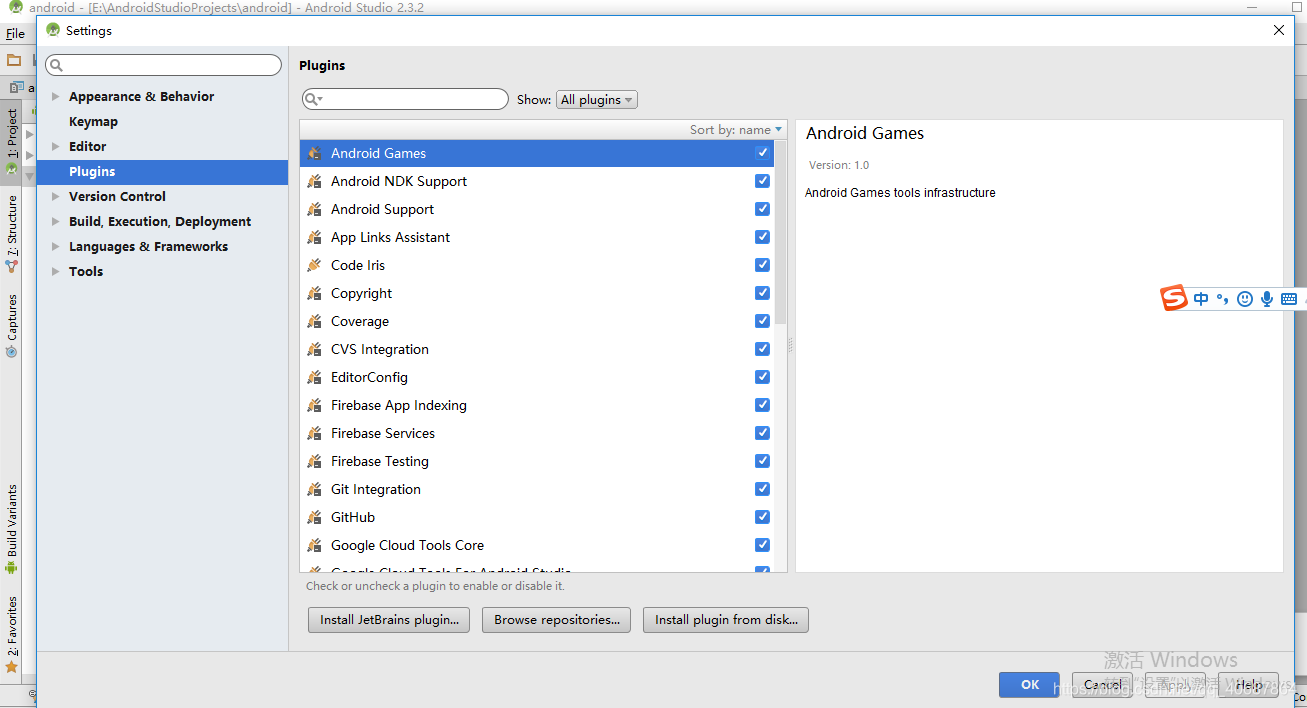Select the Keymap settings item
This screenshot has width=1307, height=708.
(93, 122)
